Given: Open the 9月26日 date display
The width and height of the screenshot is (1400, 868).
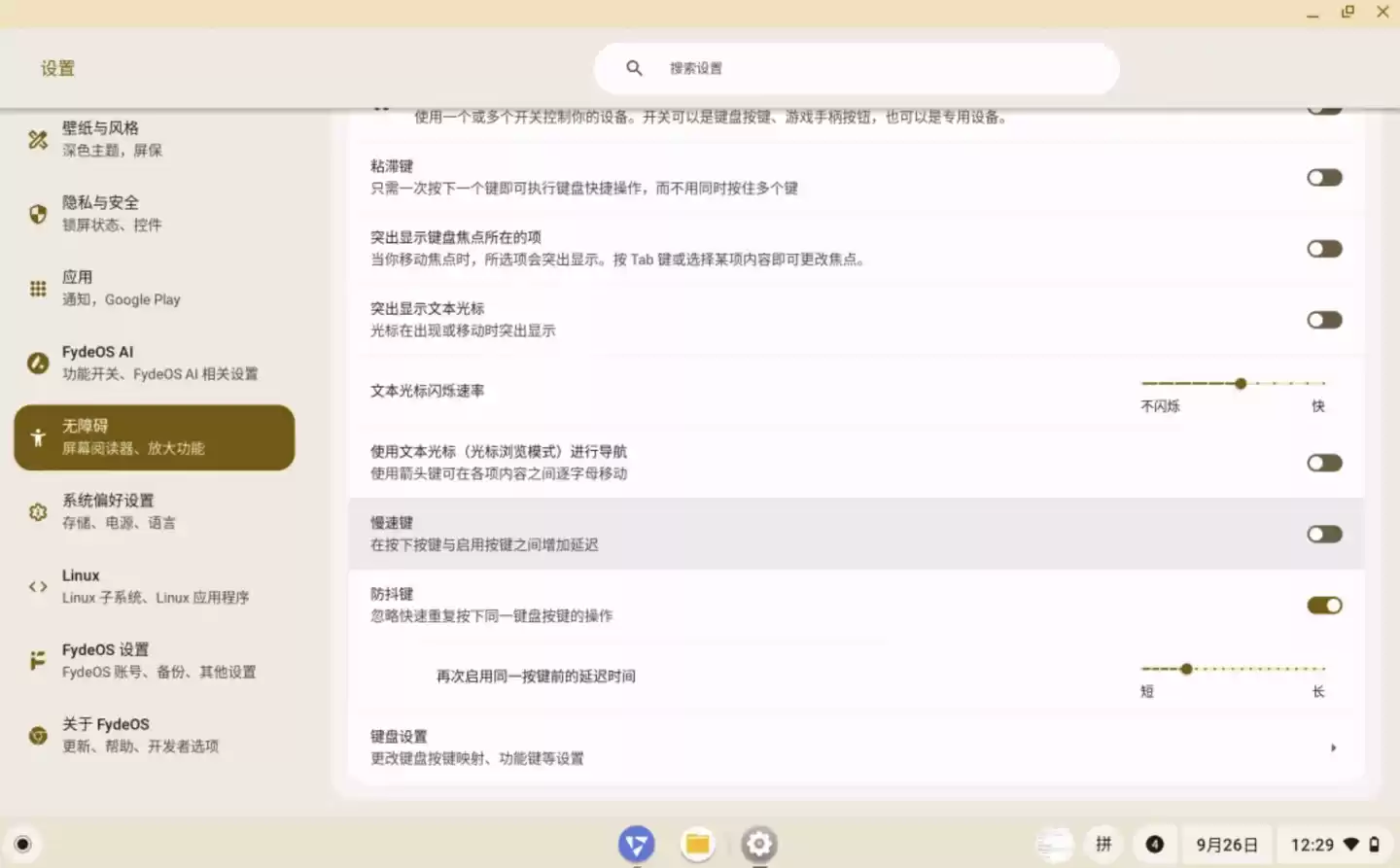Looking at the screenshot, I should [x=1226, y=844].
